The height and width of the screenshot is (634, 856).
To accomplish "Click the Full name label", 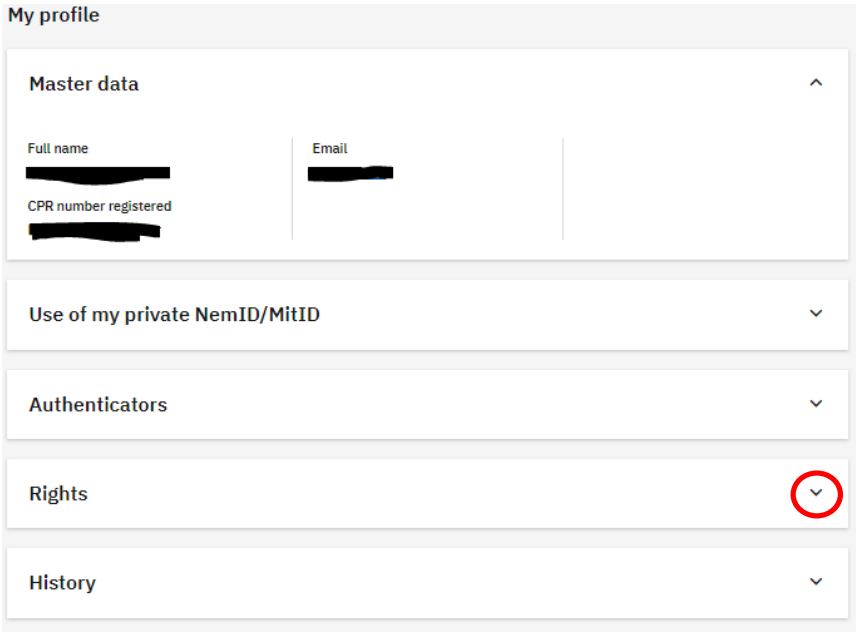I will pos(58,149).
